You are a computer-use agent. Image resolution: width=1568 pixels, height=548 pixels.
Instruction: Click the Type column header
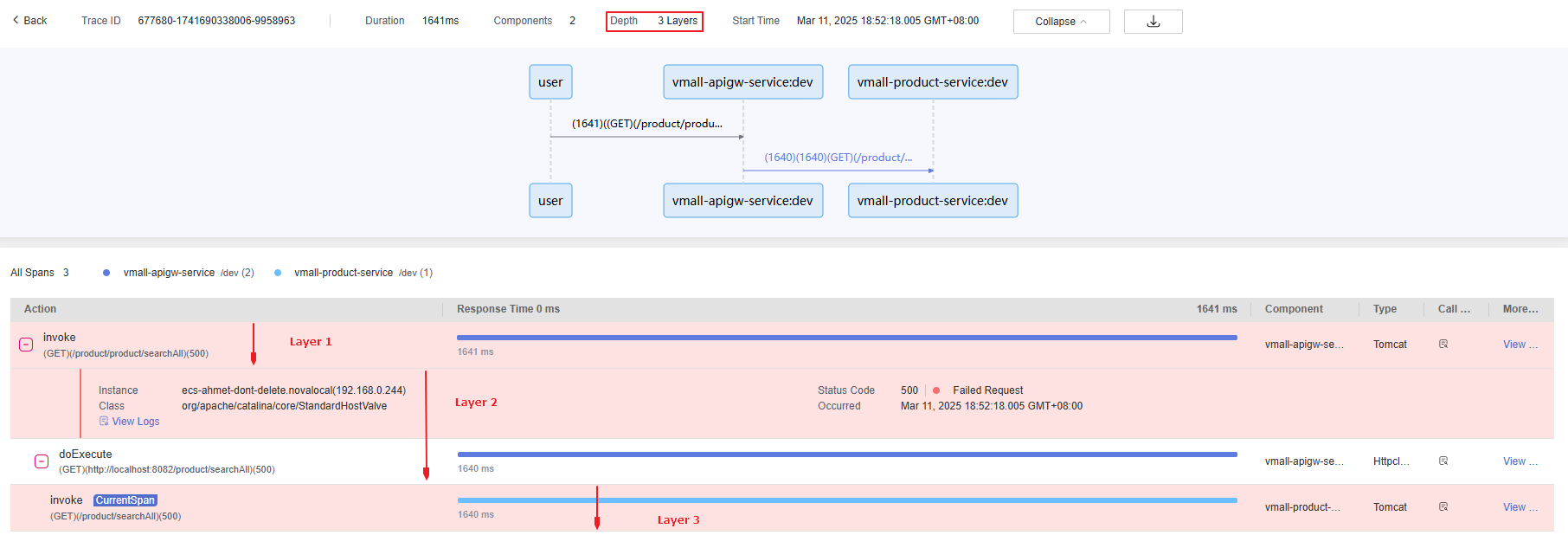pos(1385,309)
